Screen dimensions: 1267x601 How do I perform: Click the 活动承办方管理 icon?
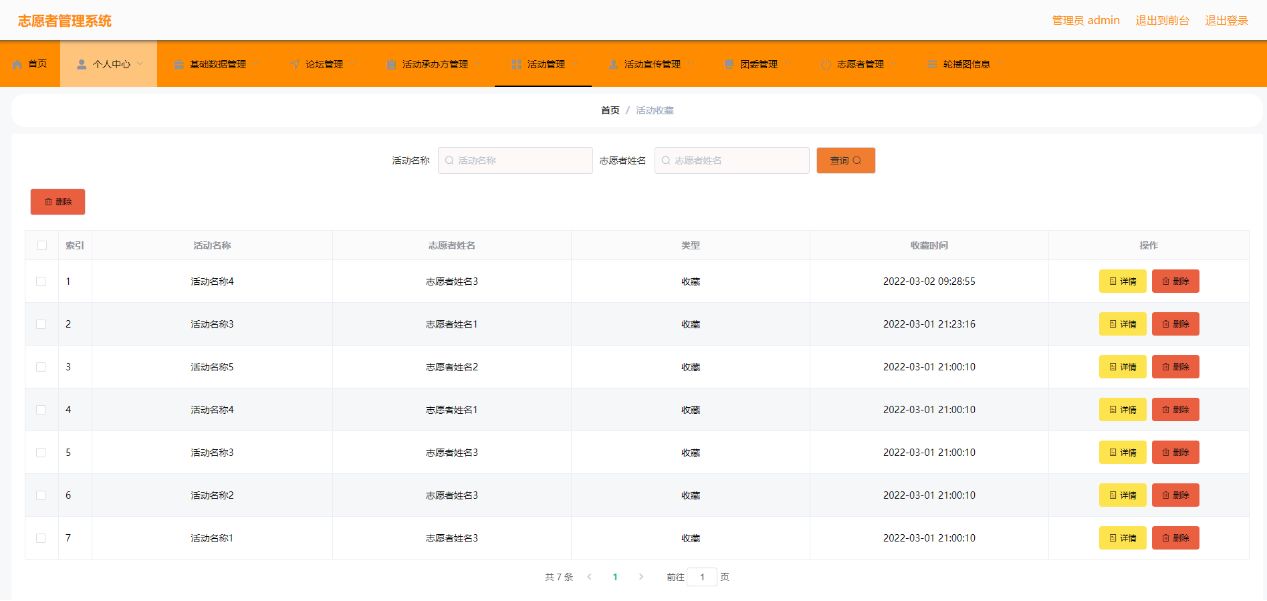[x=392, y=64]
